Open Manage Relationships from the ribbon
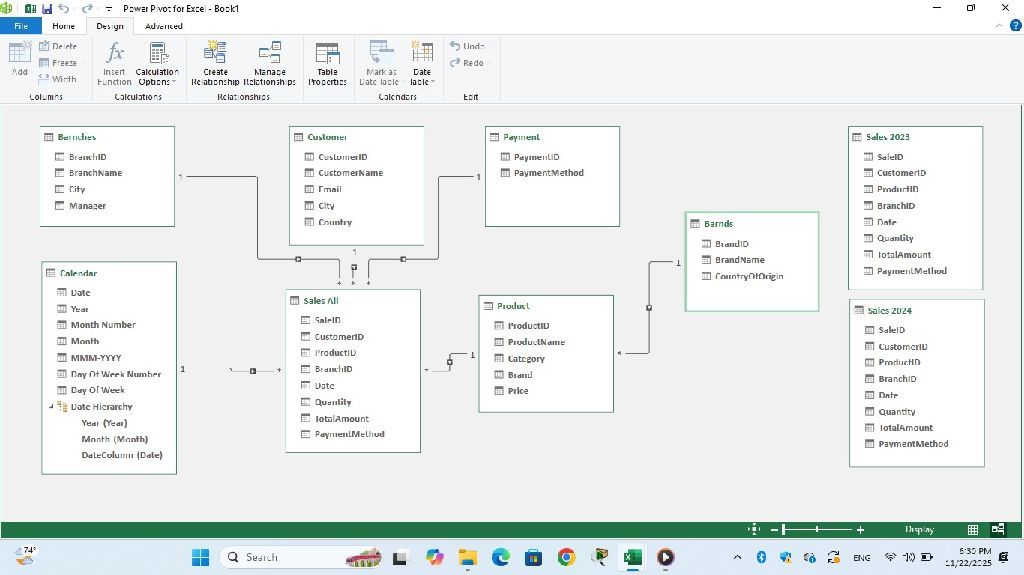The width and height of the screenshot is (1024, 575). coord(269,55)
